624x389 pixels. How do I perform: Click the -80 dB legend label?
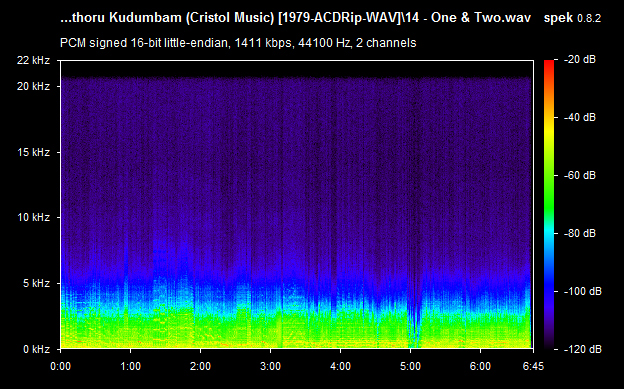pyautogui.click(x=580, y=233)
